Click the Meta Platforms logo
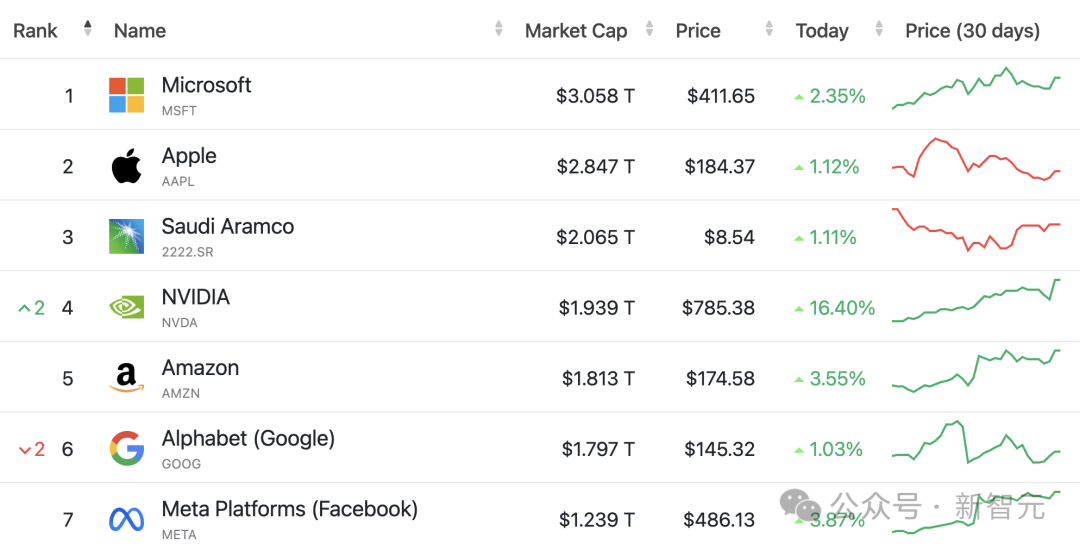 point(127,519)
